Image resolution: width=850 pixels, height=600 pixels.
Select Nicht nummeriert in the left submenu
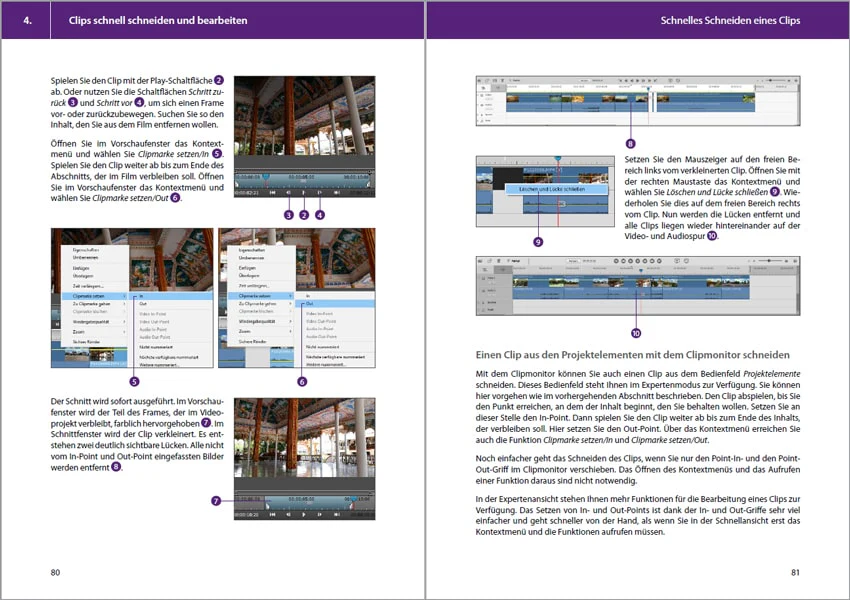156,347
